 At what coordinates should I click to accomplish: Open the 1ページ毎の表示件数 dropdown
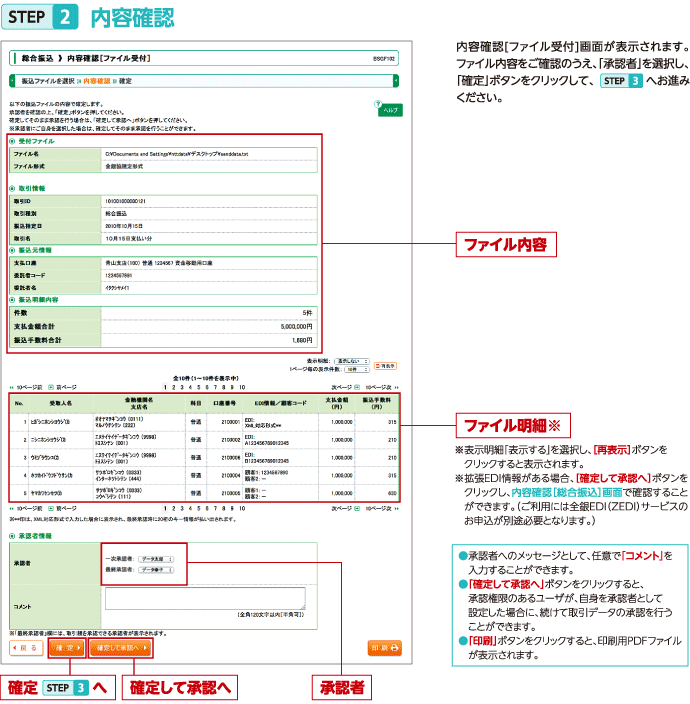357,370
